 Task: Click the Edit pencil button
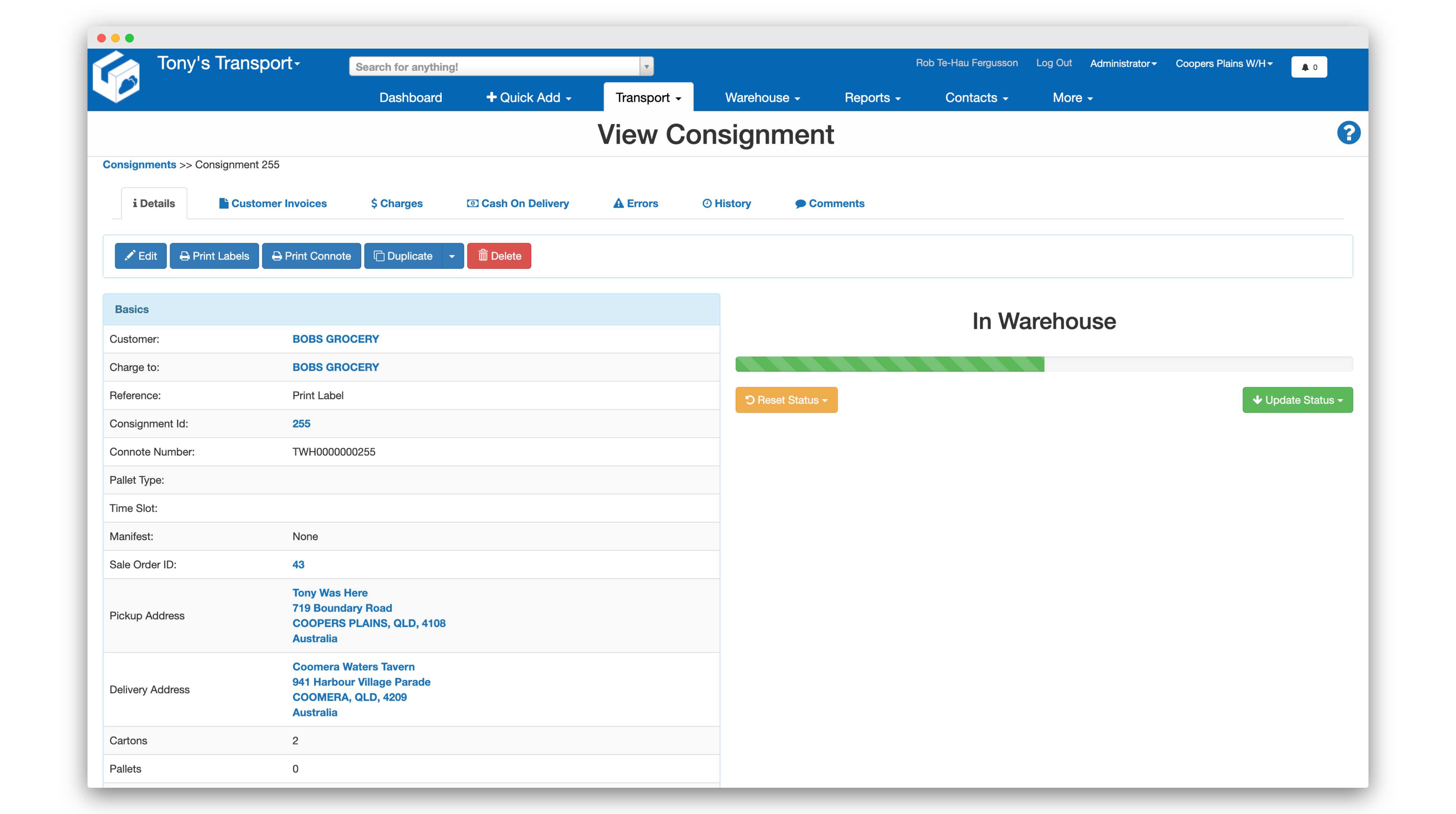click(140, 256)
